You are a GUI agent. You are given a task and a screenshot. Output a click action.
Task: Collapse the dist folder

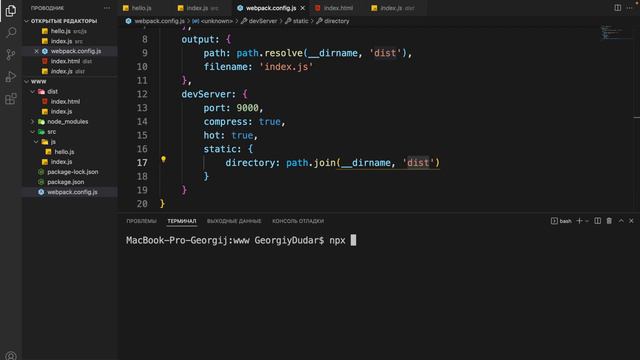(33, 91)
